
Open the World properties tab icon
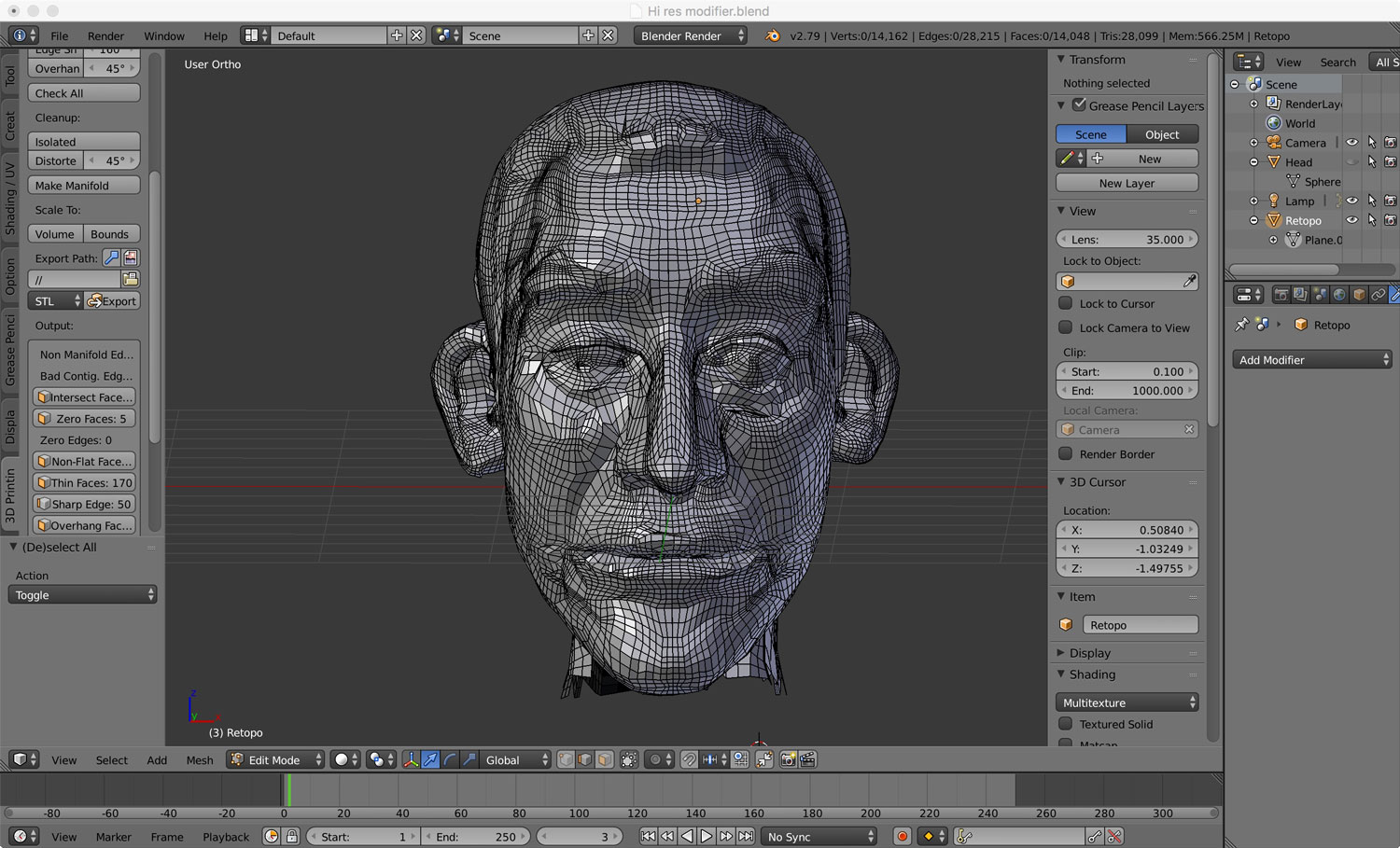tap(1339, 295)
